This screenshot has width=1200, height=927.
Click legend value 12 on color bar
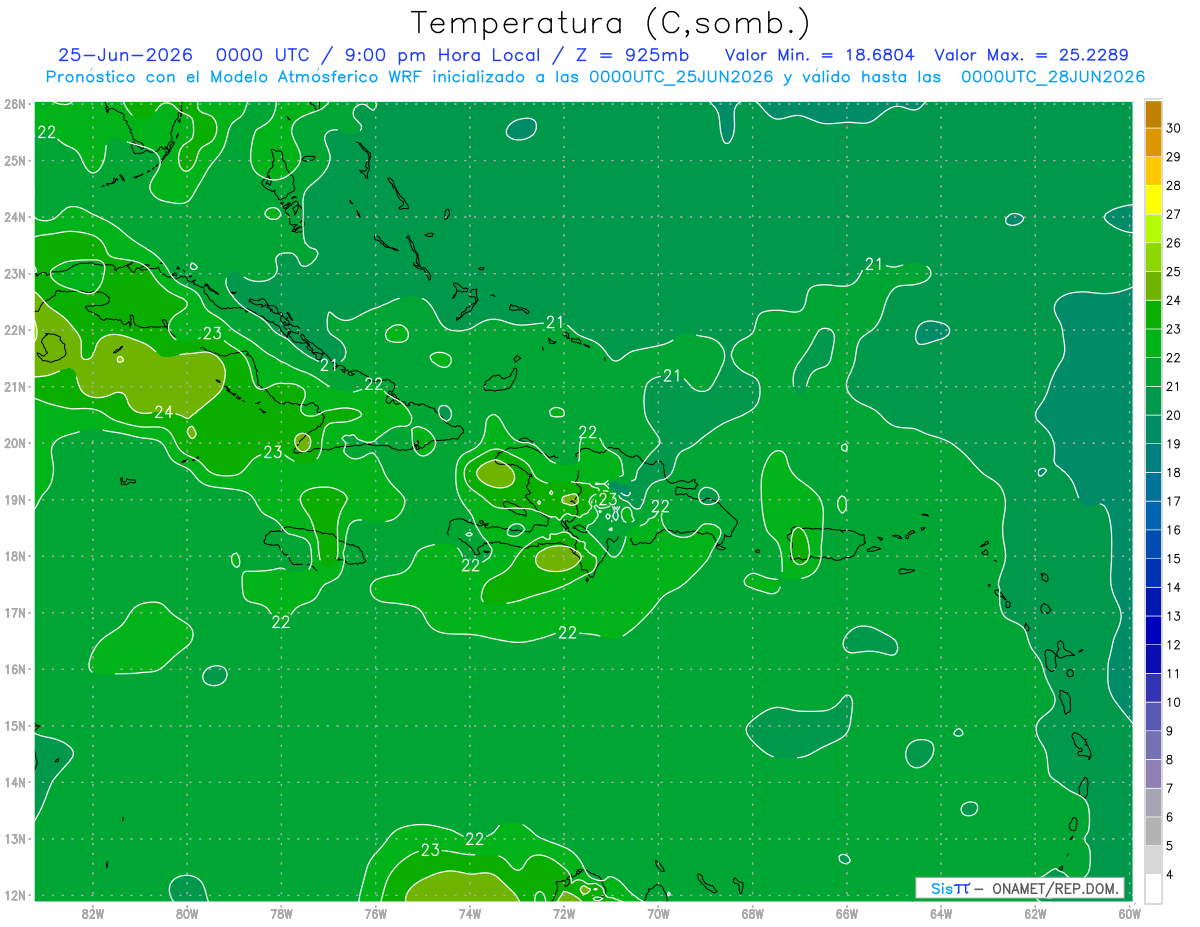(x=1173, y=645)
